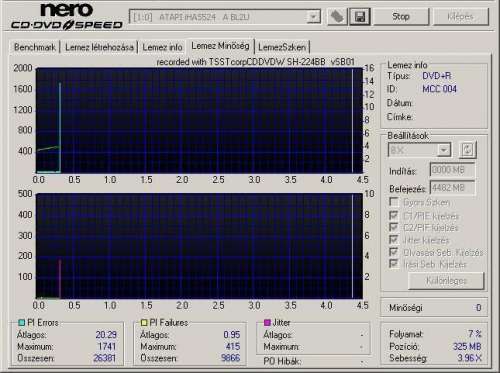Screen dimensions: 500x373
Task: Click the Indítás start position field
Action: coord(452,170)
